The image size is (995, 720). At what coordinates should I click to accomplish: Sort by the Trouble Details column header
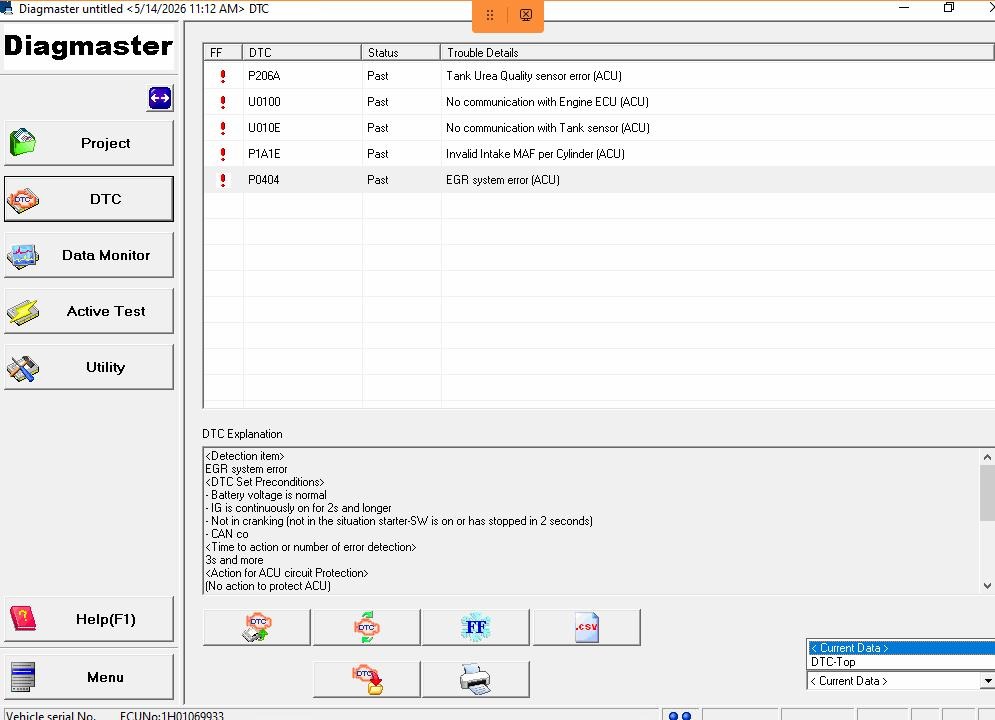pos(717,53)
